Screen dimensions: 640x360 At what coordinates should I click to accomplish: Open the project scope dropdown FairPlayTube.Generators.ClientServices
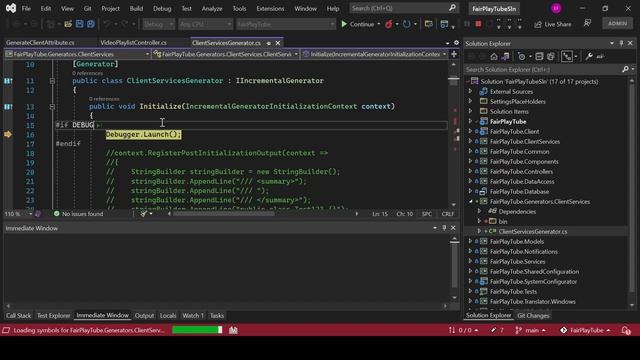[x=77, y=54]
